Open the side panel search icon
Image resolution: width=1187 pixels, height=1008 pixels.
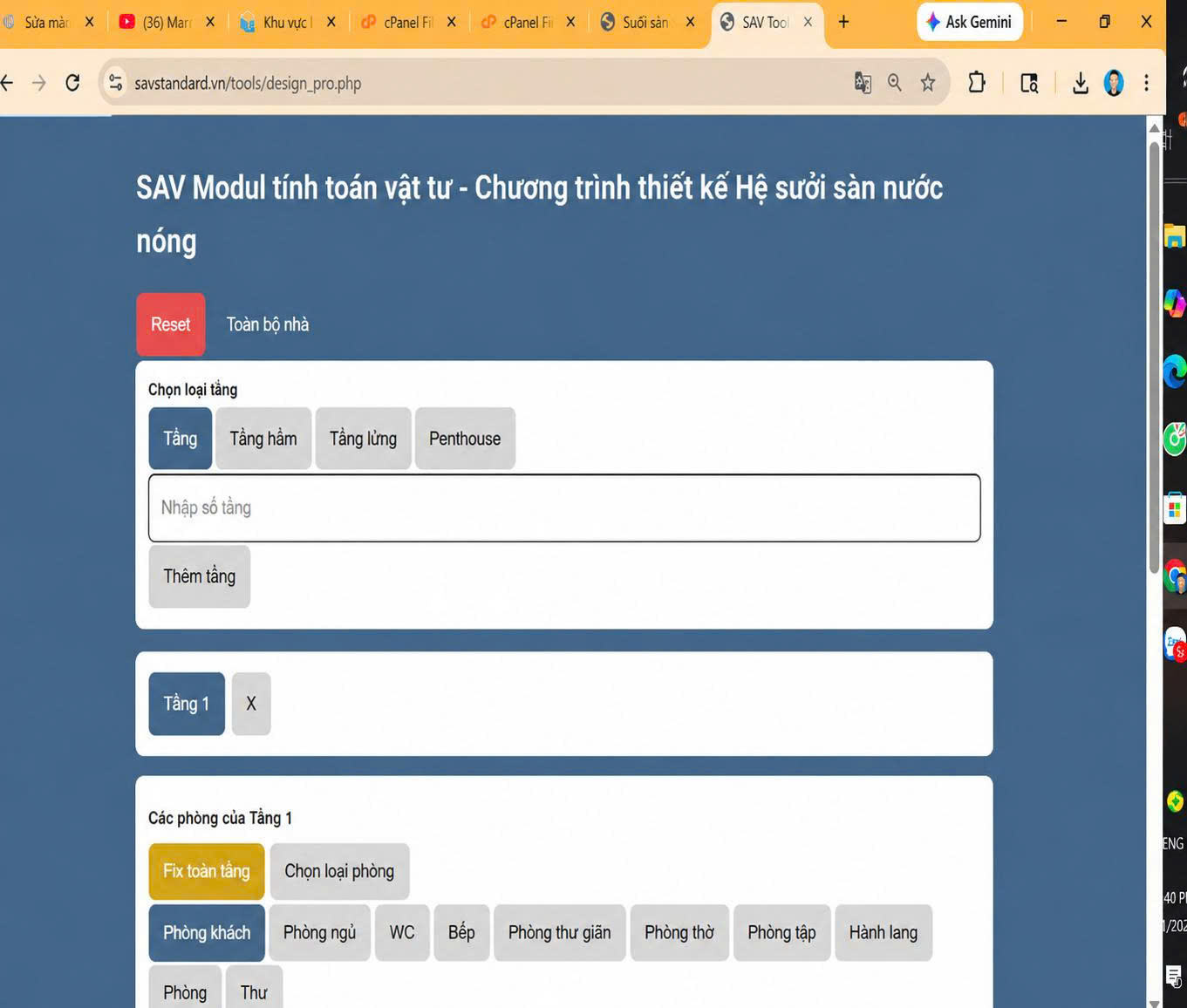pos(1029,83)
